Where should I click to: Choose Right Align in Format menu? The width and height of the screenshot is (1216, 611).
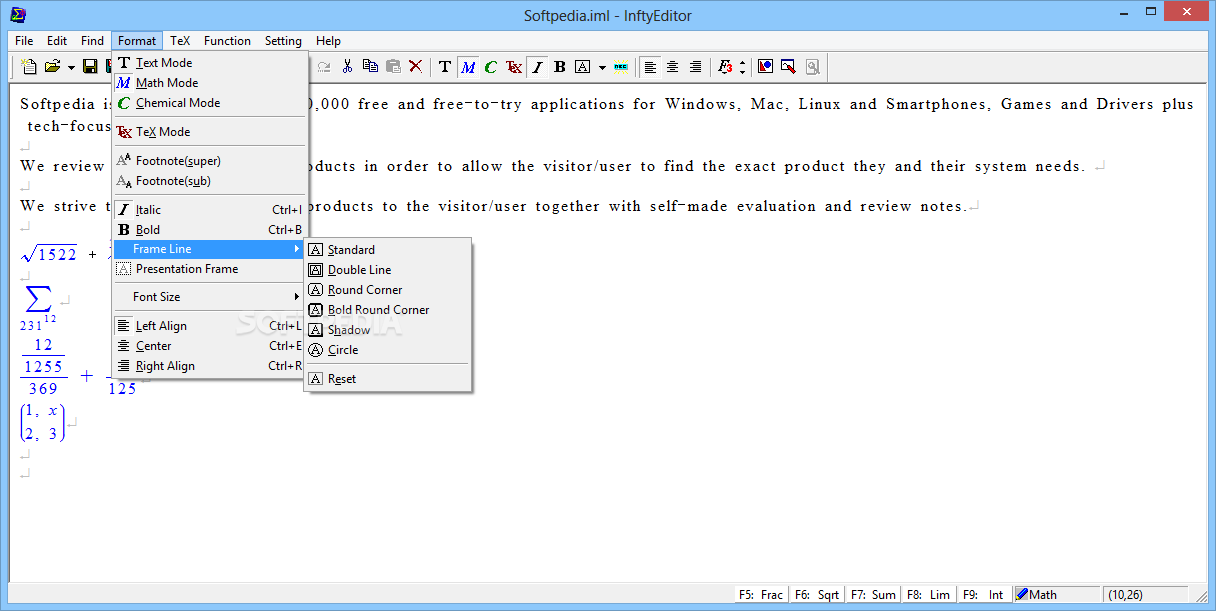click(x=209, y=366)
